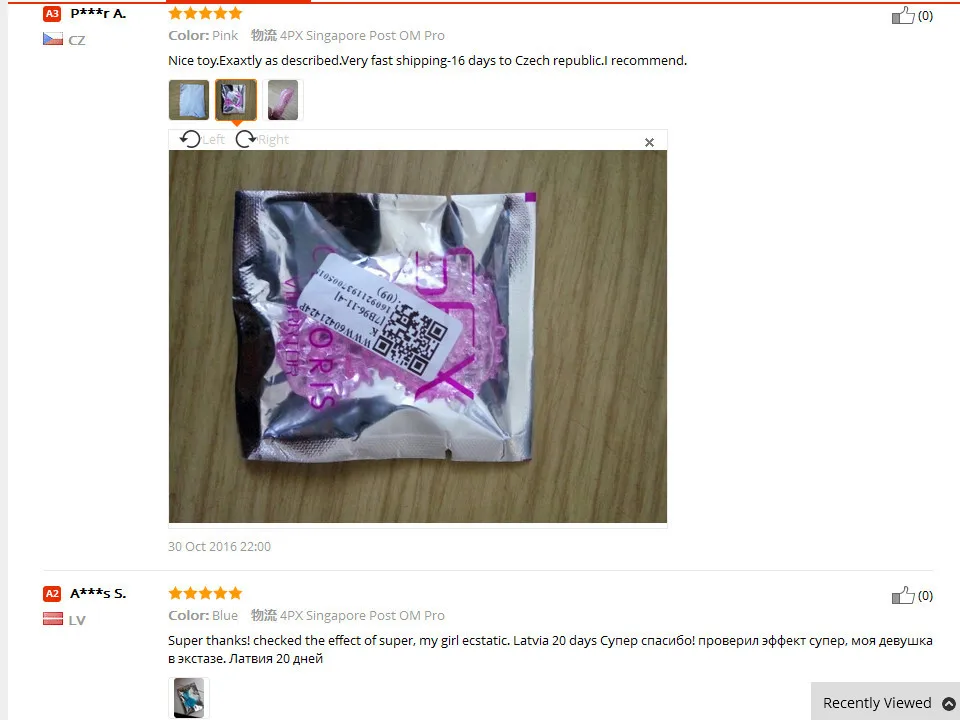Open third review thumbnail with pink toy
This screenshot has height=720, width=960.
click(283, 100)
